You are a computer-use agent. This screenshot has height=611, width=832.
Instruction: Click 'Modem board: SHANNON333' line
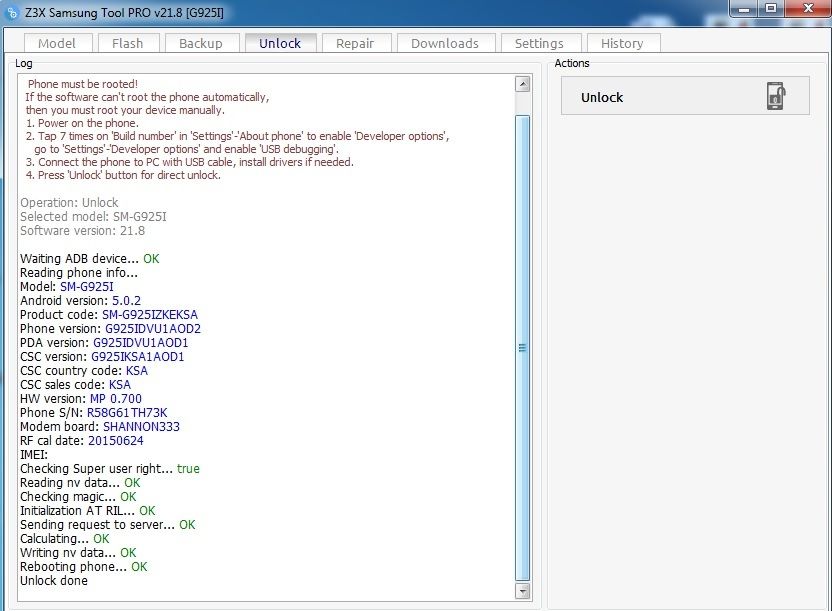100,427
